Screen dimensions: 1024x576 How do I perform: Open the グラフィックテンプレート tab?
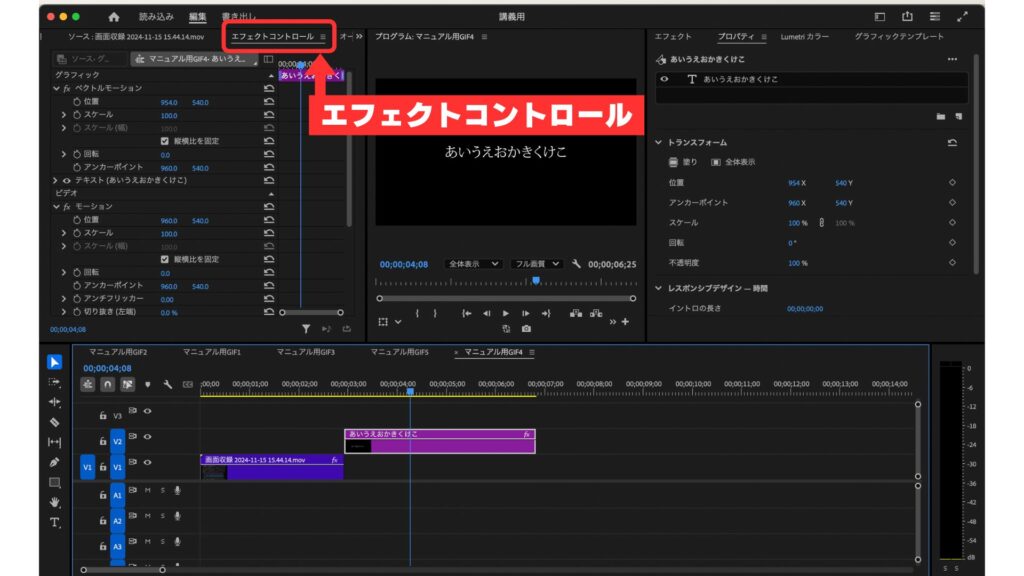click(x=899, y=37)
